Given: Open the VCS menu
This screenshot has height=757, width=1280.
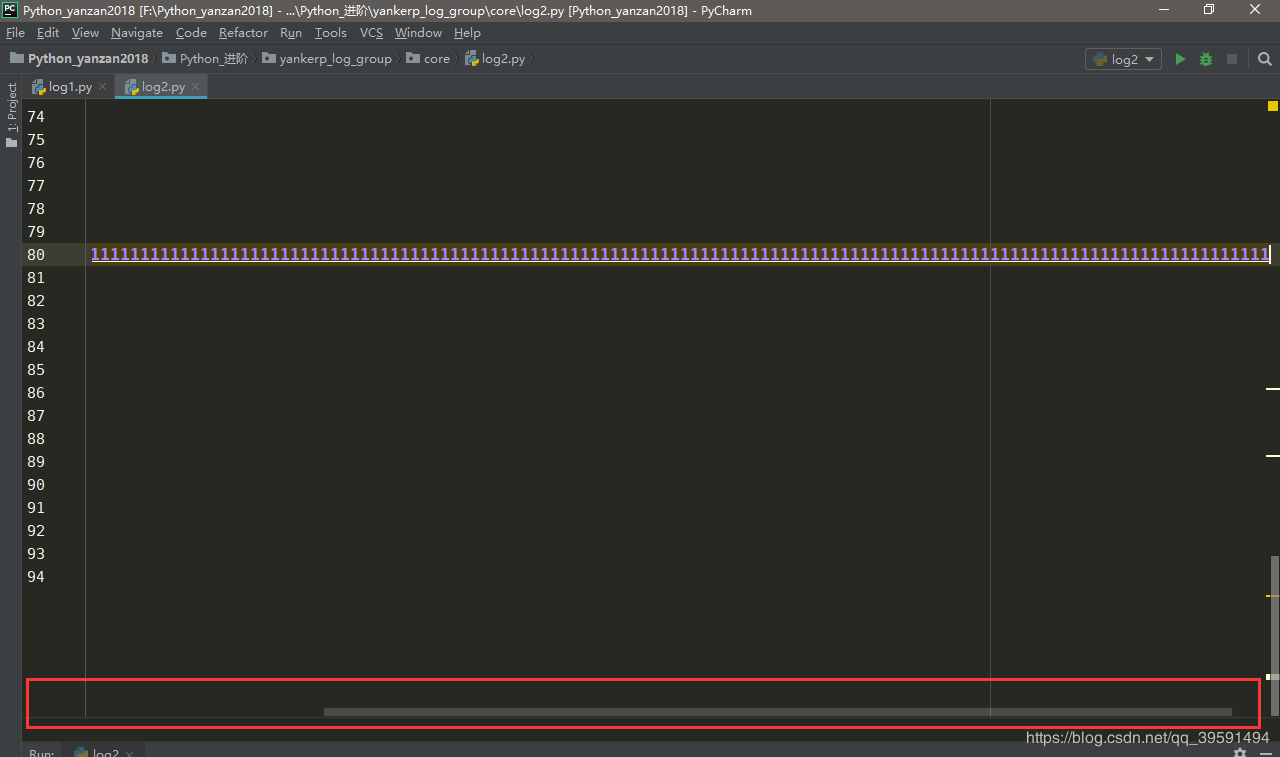Looking at the screenshot, I should [x=371, y=33].
